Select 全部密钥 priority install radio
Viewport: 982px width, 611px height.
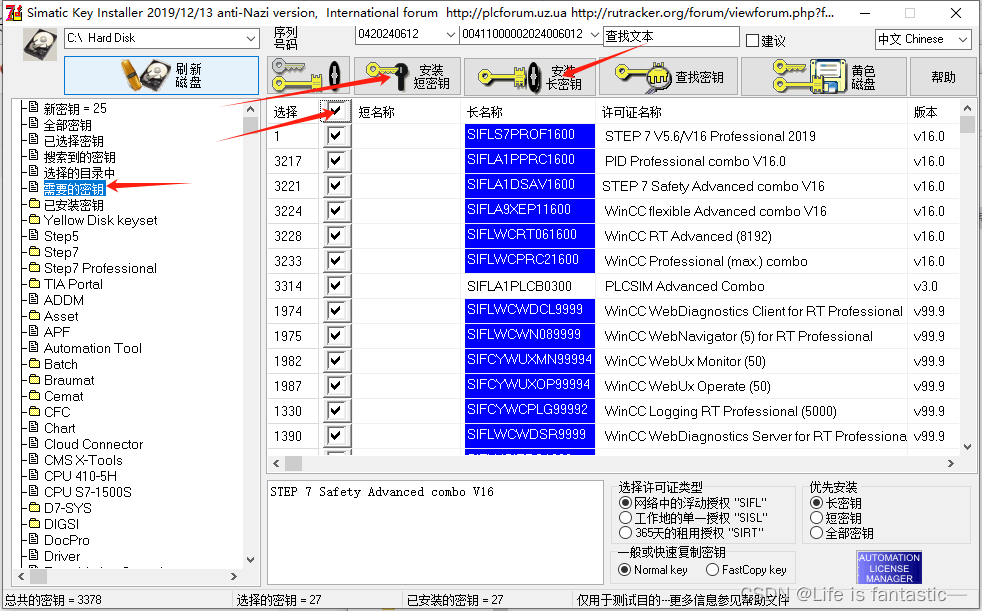(x=816, y=533)
